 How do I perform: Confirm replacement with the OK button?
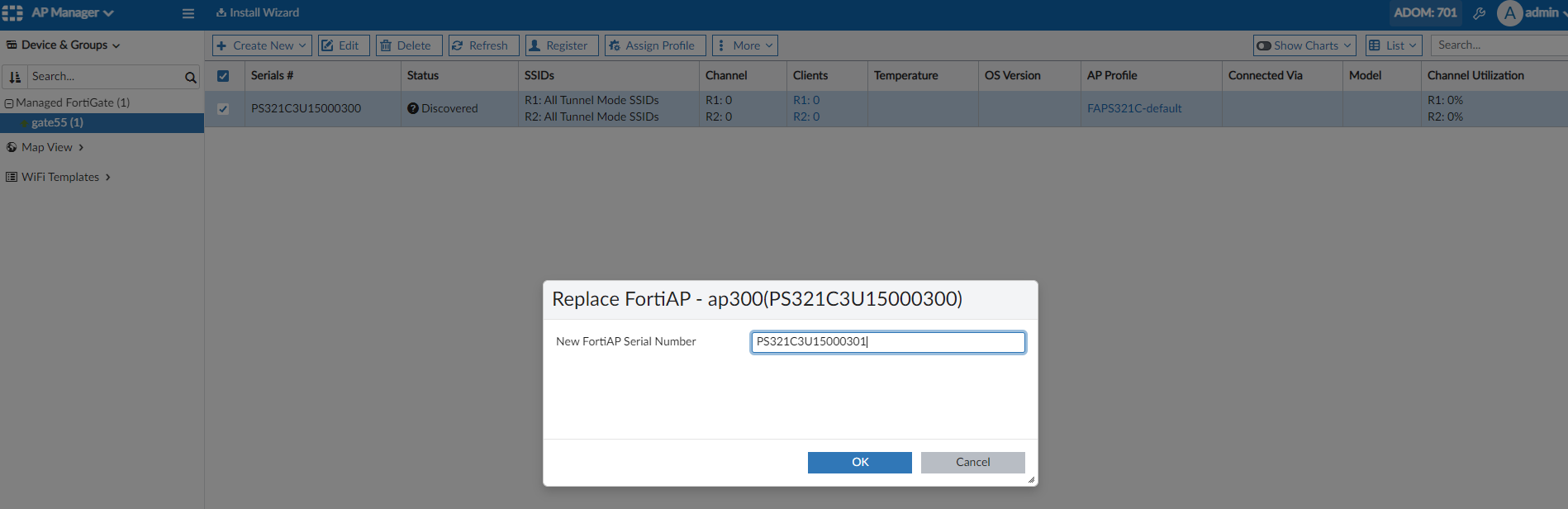click(860, 463)
